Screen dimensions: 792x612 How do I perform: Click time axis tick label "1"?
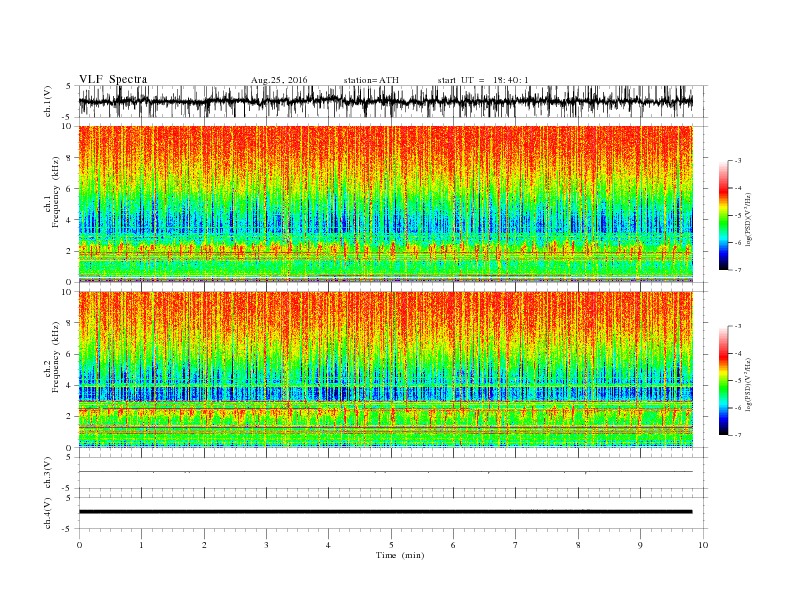pos(141,545)
